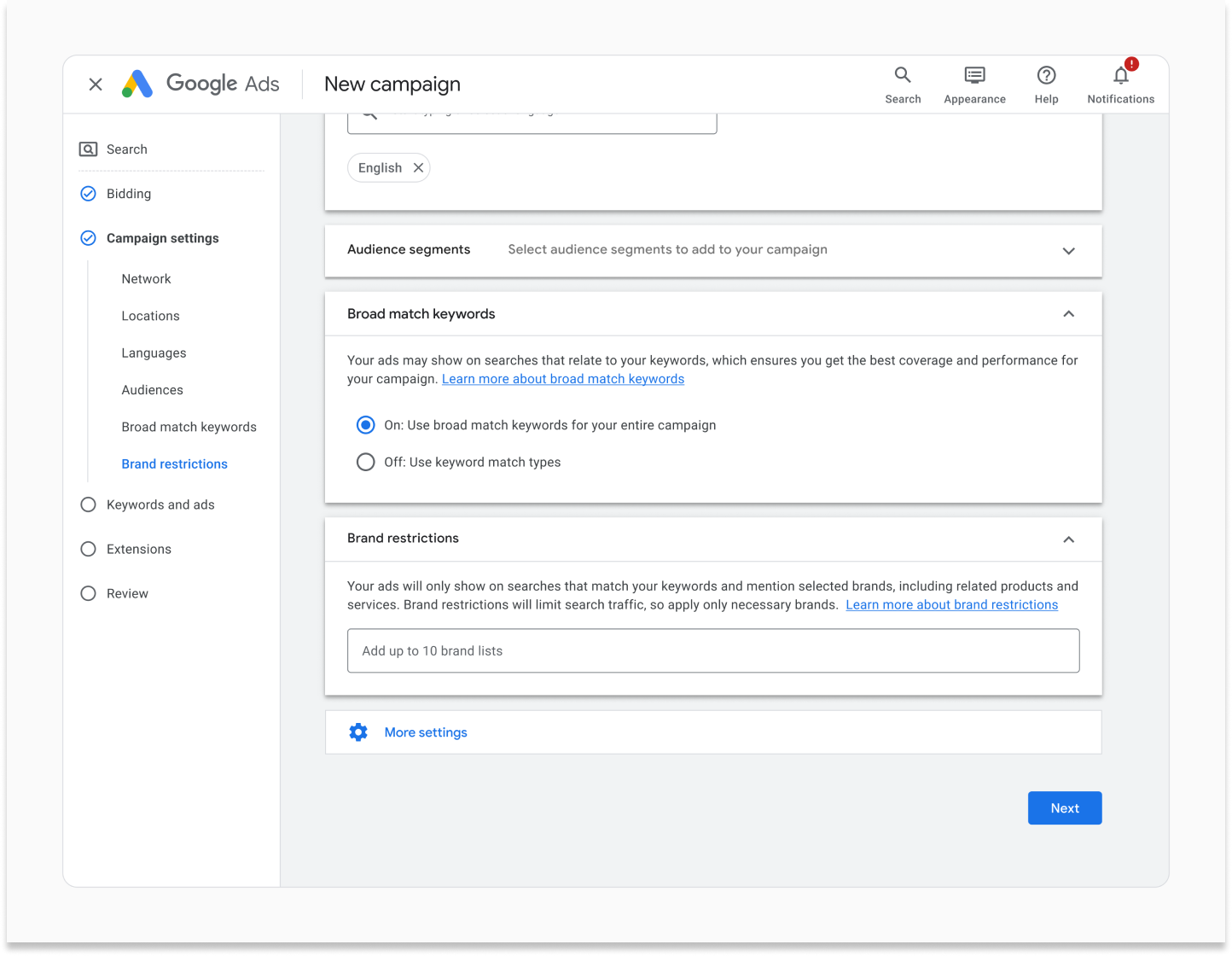Click the Review step circle
Image resolution: width=1232 pixels, height=956 pixels.
tap(88, 593)
